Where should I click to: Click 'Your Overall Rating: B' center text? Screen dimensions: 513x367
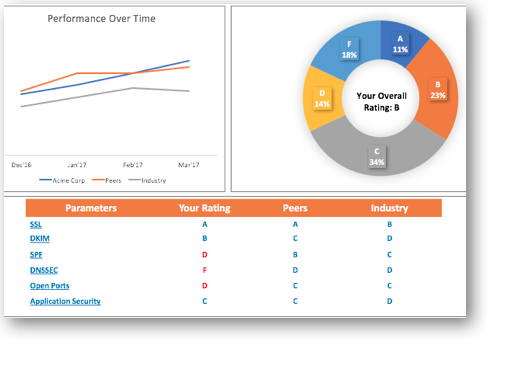coord(381,102)
